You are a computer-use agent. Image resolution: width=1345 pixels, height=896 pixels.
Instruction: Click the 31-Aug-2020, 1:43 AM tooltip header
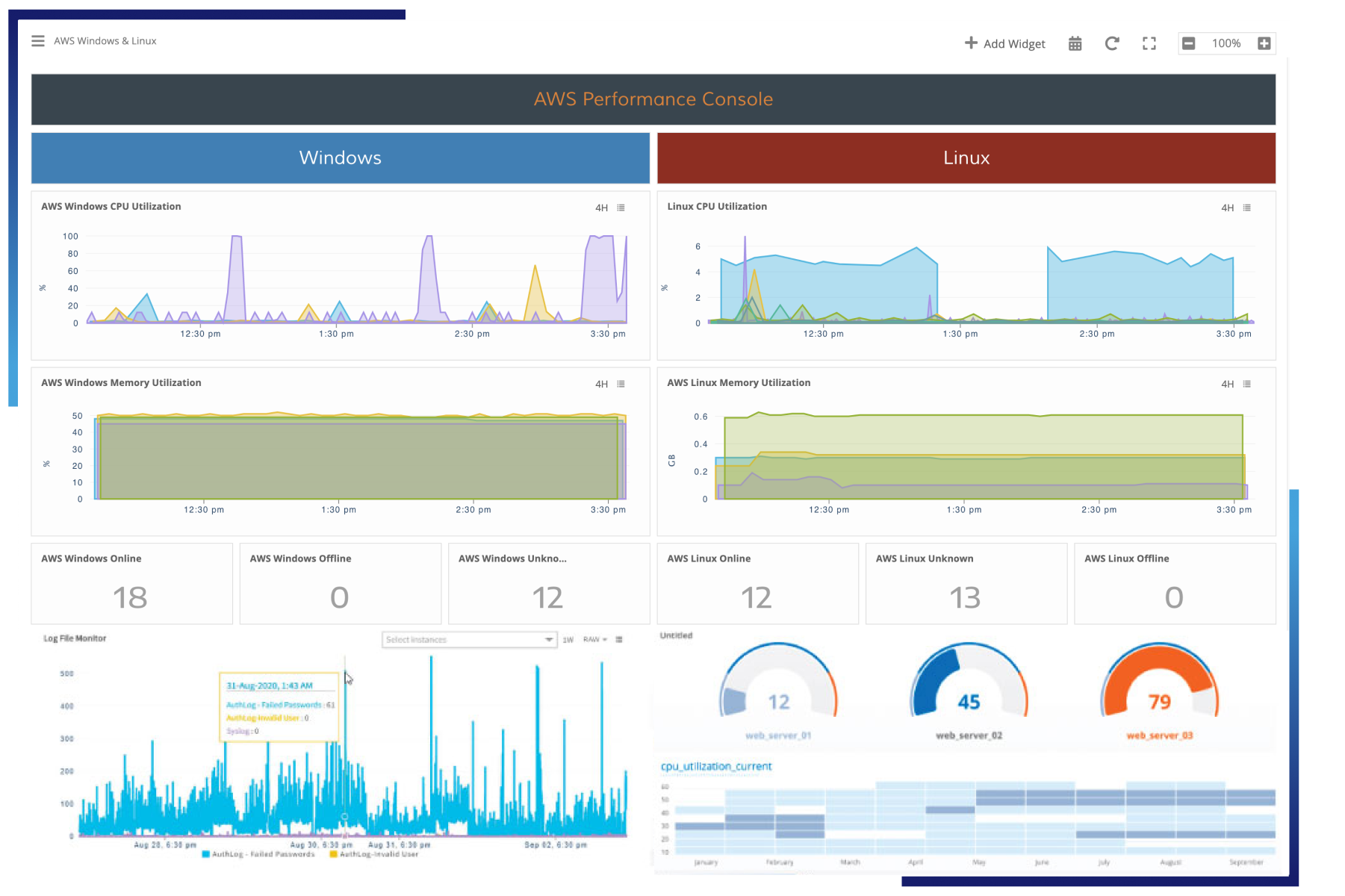(x=270, y=685)
